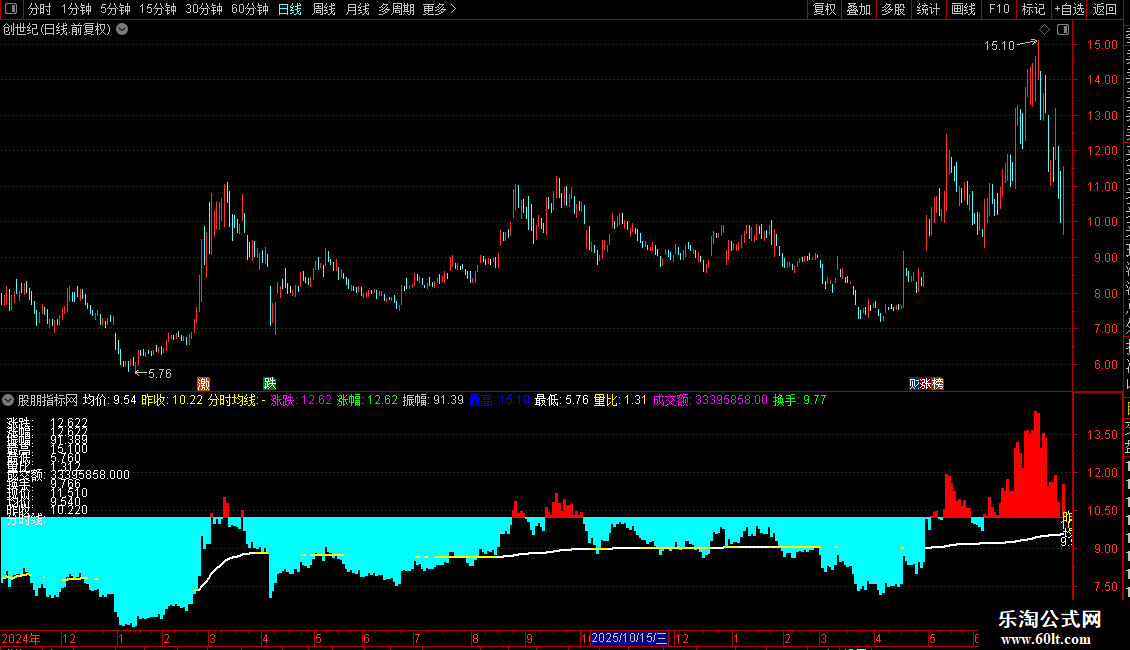The image size is (1130, 650).
Task: Click the 振幅: 91.39 value
Action: pyautogui.click(x=432, y=400)
